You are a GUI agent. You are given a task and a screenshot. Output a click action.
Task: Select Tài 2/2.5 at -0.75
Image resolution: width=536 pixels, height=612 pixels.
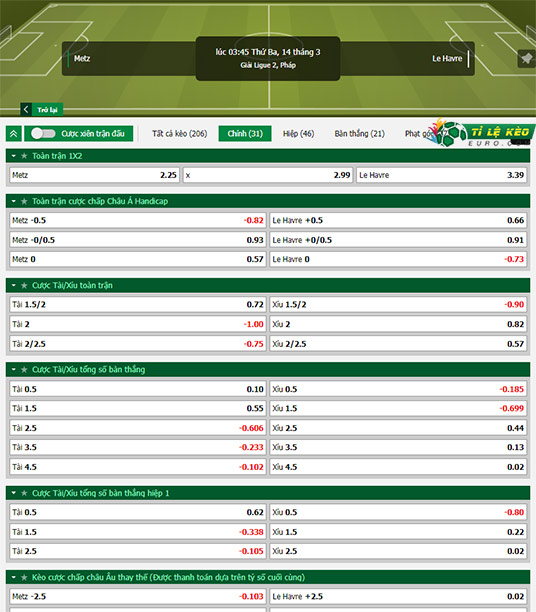[x=138, y=344]
